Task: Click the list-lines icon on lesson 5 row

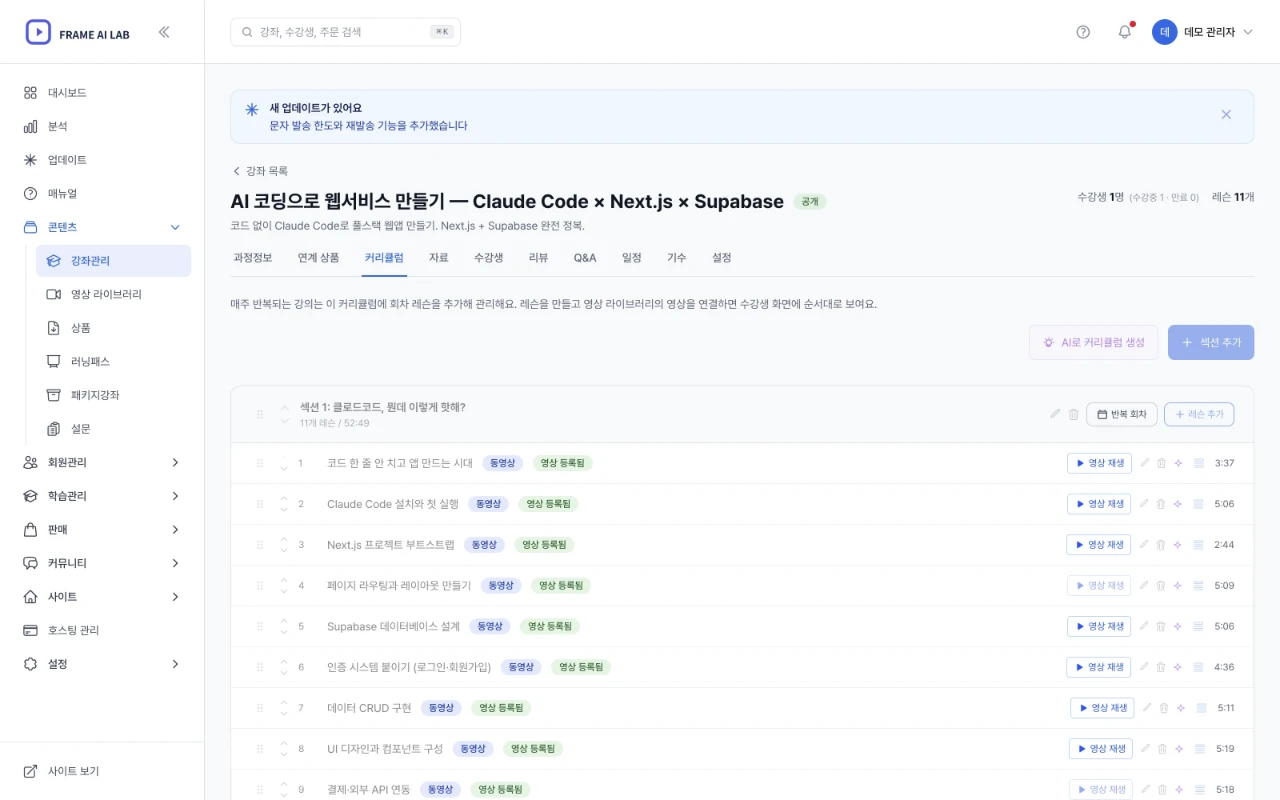Action: point(1198,626)
